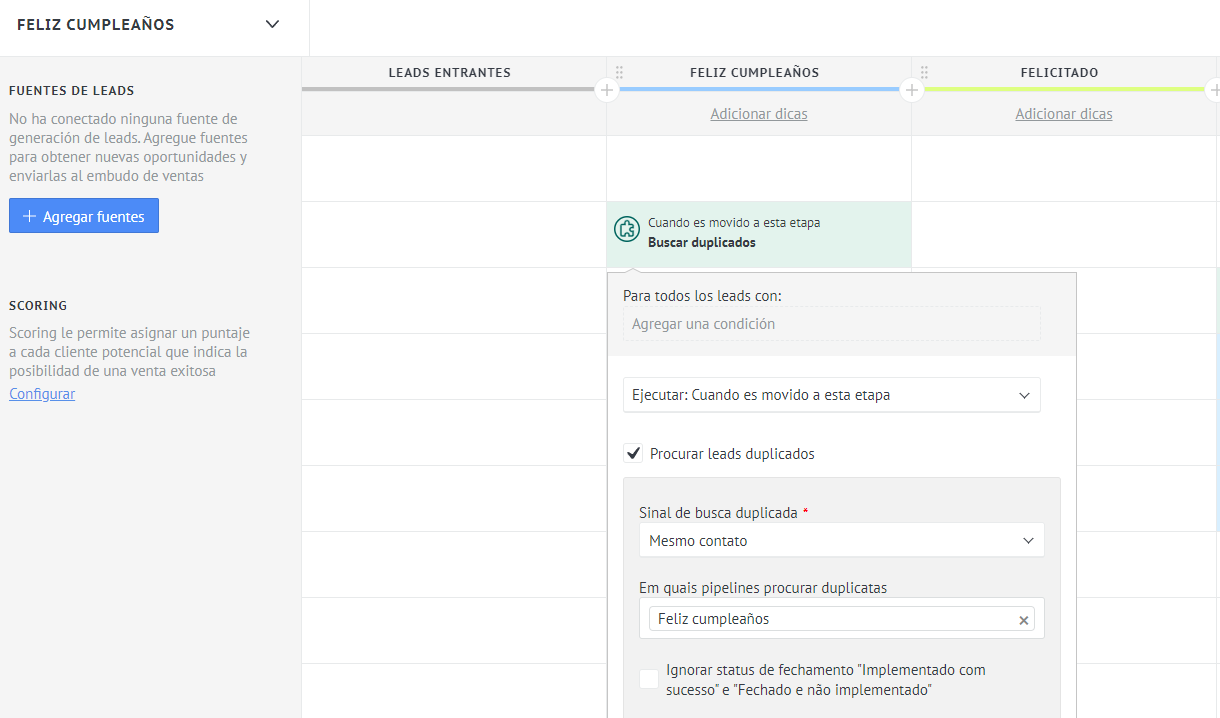
Task: Grab drag handle of Feliz Cumpleaños column
Action: 619,72
